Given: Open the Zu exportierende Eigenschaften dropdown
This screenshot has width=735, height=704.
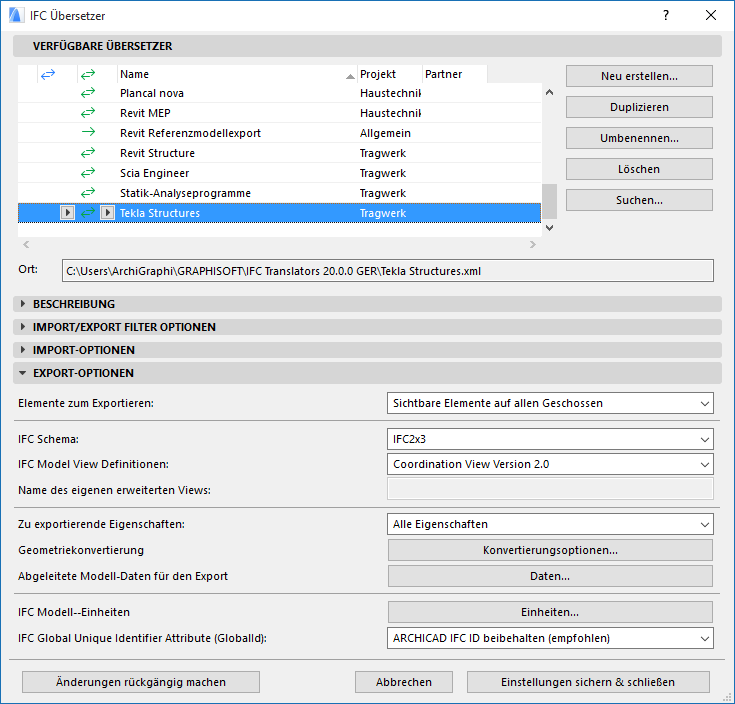Looking at the screenshot, I should pos(550,524).
